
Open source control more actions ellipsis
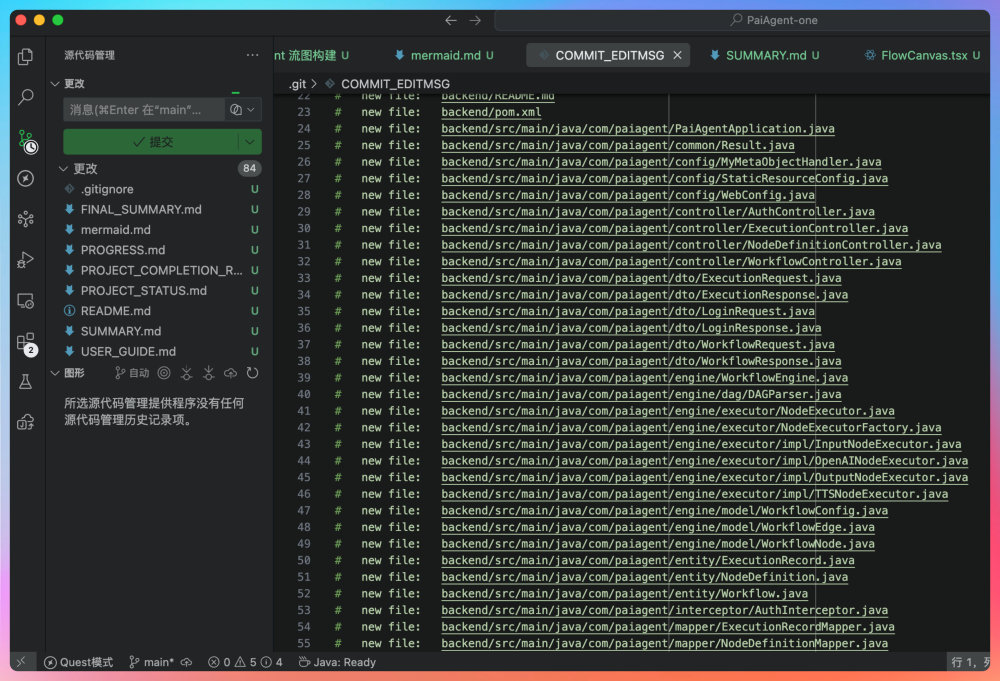pyautogui.click(x=252, y=55)
